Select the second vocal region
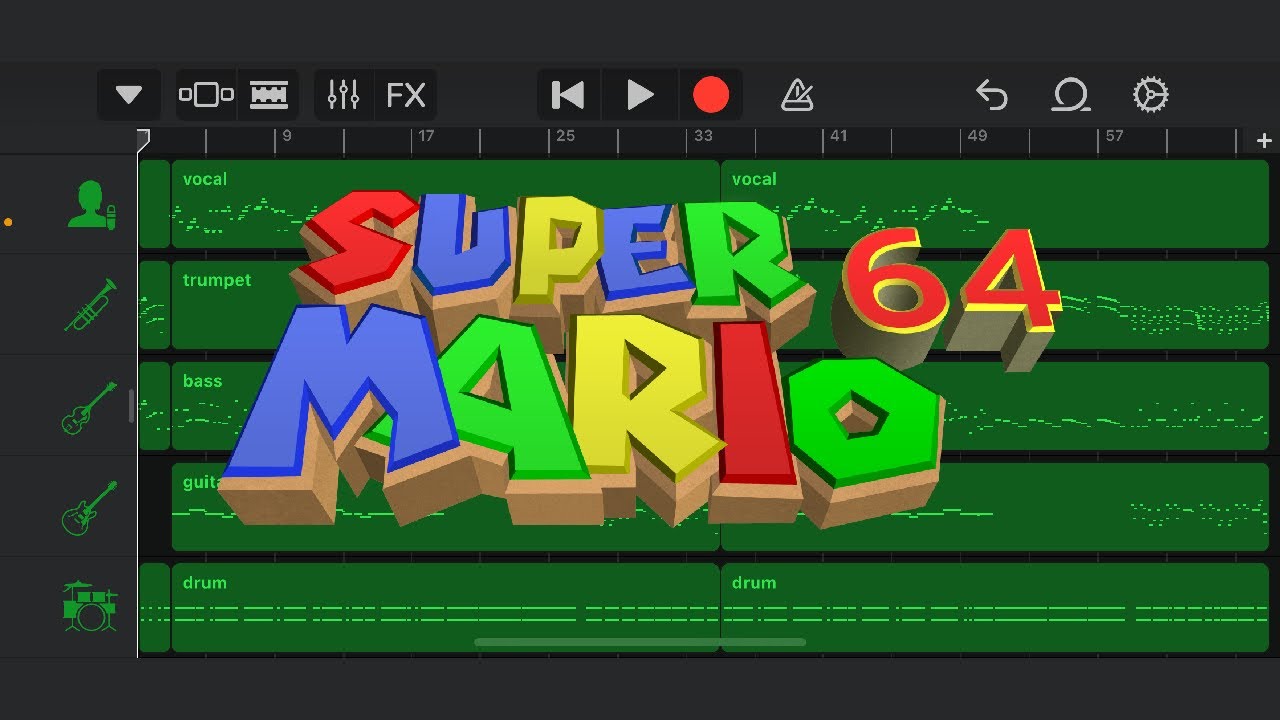Image resolution: width=1280 pixels, height=720 pixels. coord(995,204)
